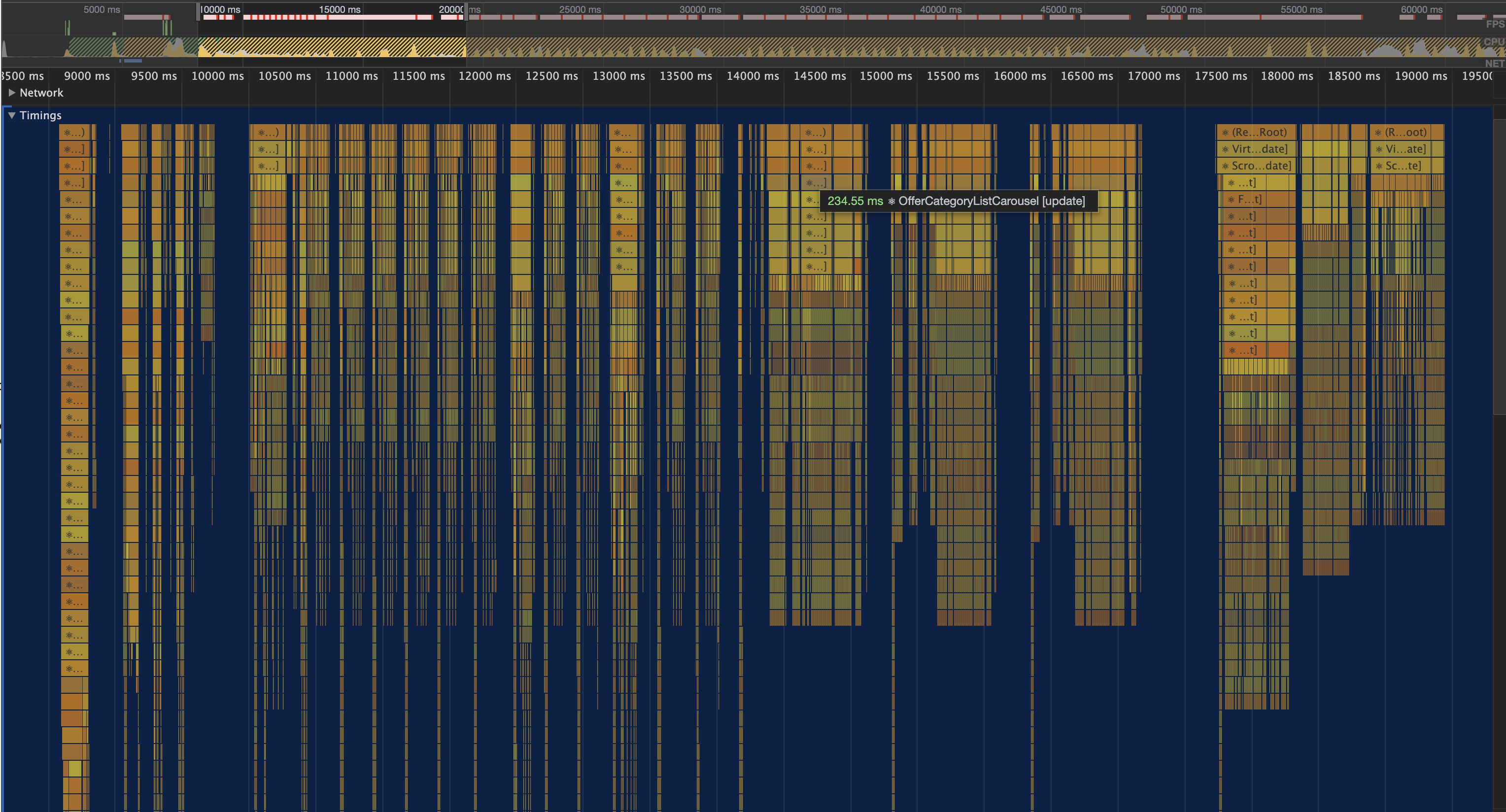Viewport: 1506px width, 812px height.
Task: Click the NET overview label
Action: pyautogui.click(x=1495, y=63)
